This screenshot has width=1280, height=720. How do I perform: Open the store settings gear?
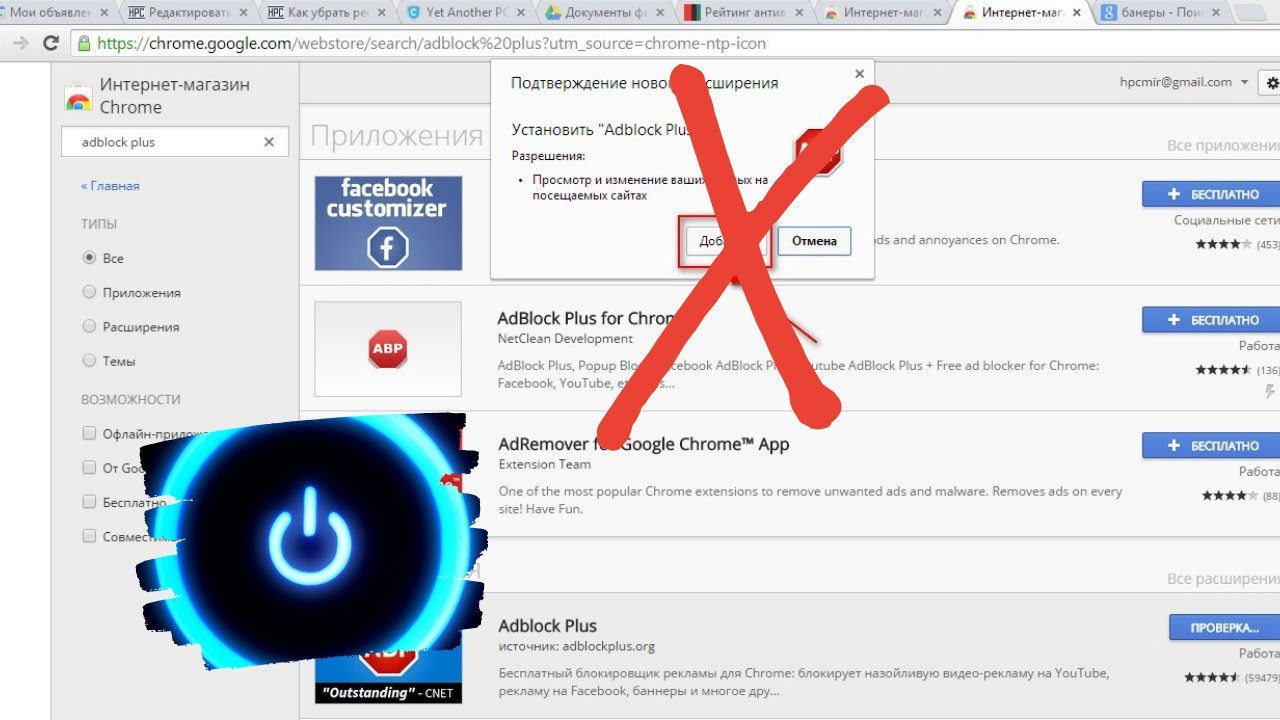click(1272, 83)
